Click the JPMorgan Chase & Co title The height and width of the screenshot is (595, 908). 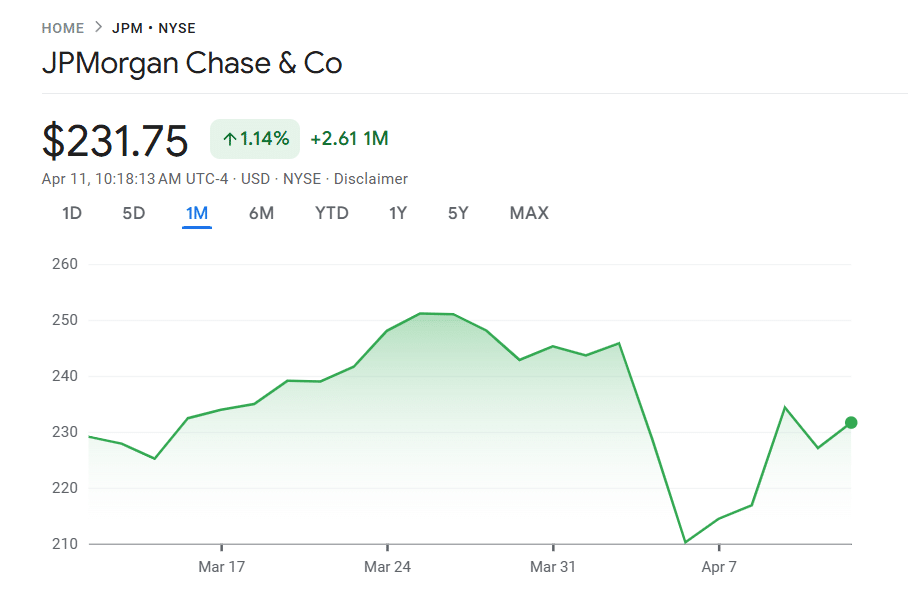coord(192,63)
